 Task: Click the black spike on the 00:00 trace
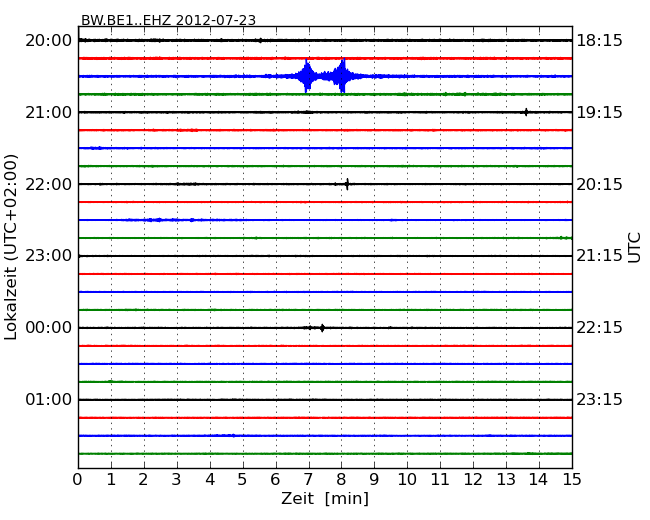click(x=322, y=328)
